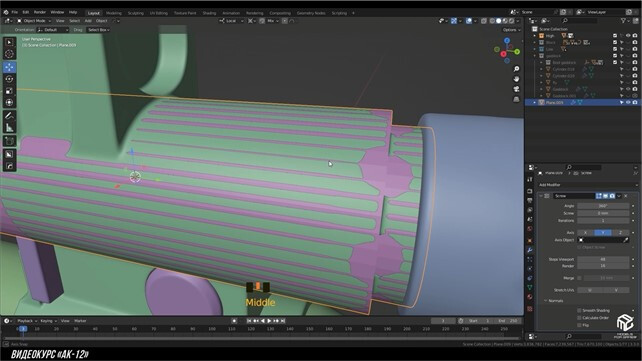Image resolution: width=642 pixels, height=361 pixels.
Task: Switch to the Shading workspace tab
Action: tap(209, 13)
